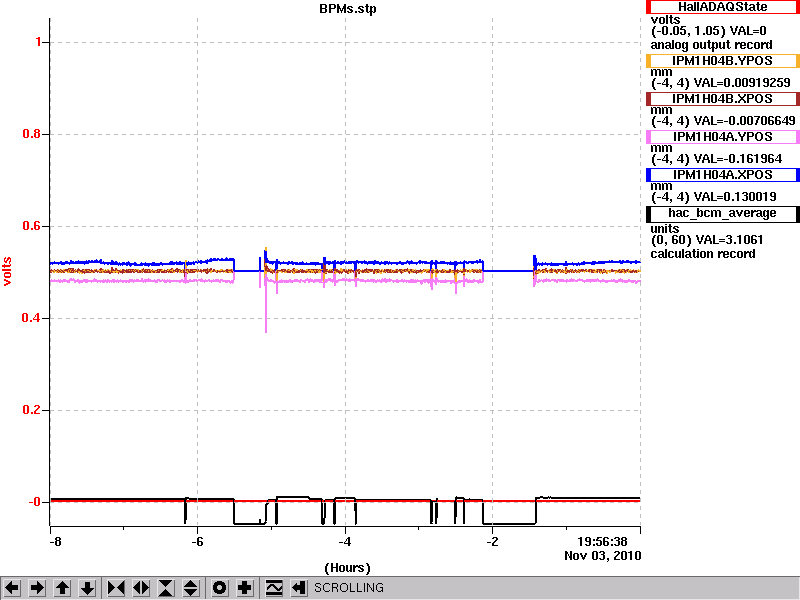Click the vertical zoom-out icon
Image resolution: width=800 pixels, height=600 pixels.
[x=191, y=588]
